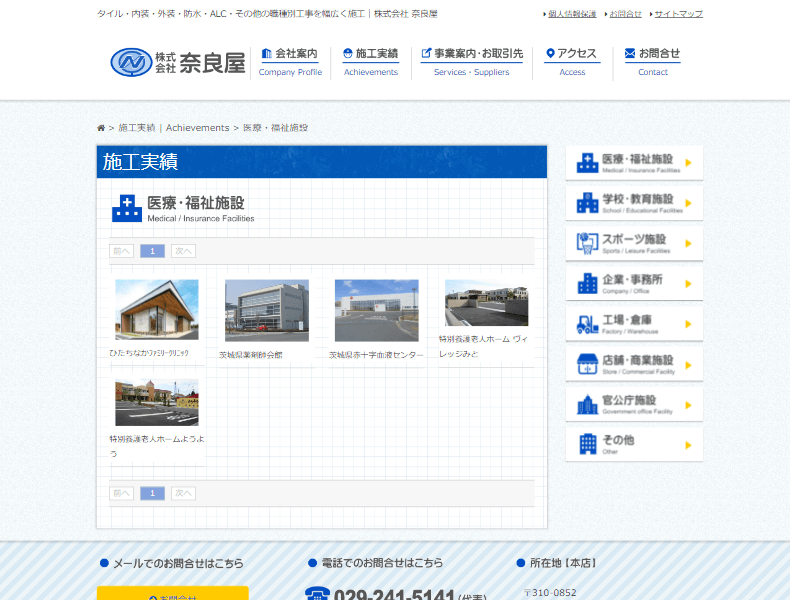Select page 1 in top pagination
This screenshot has height=600, width=790.
click(152, 251)
